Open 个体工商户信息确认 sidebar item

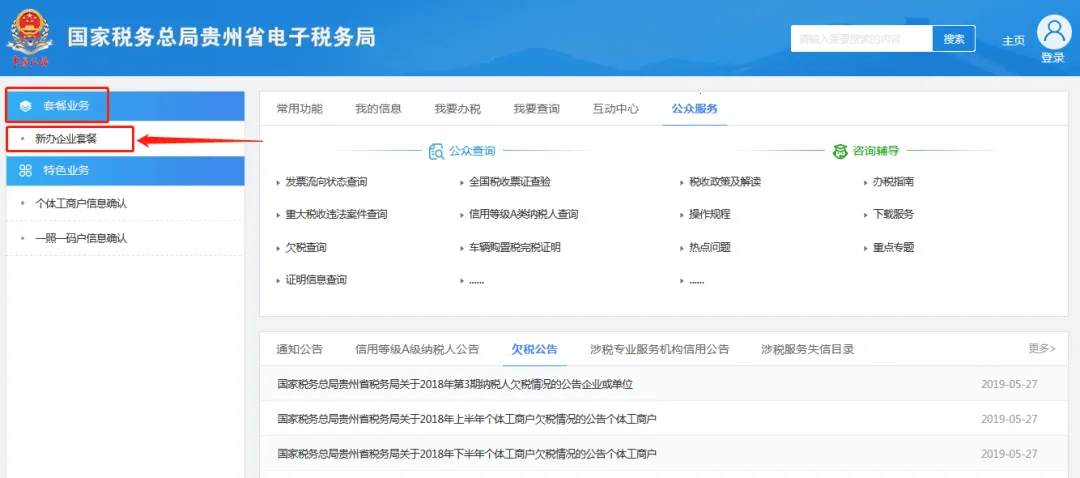pyautogui.click(x=81, y=203)
